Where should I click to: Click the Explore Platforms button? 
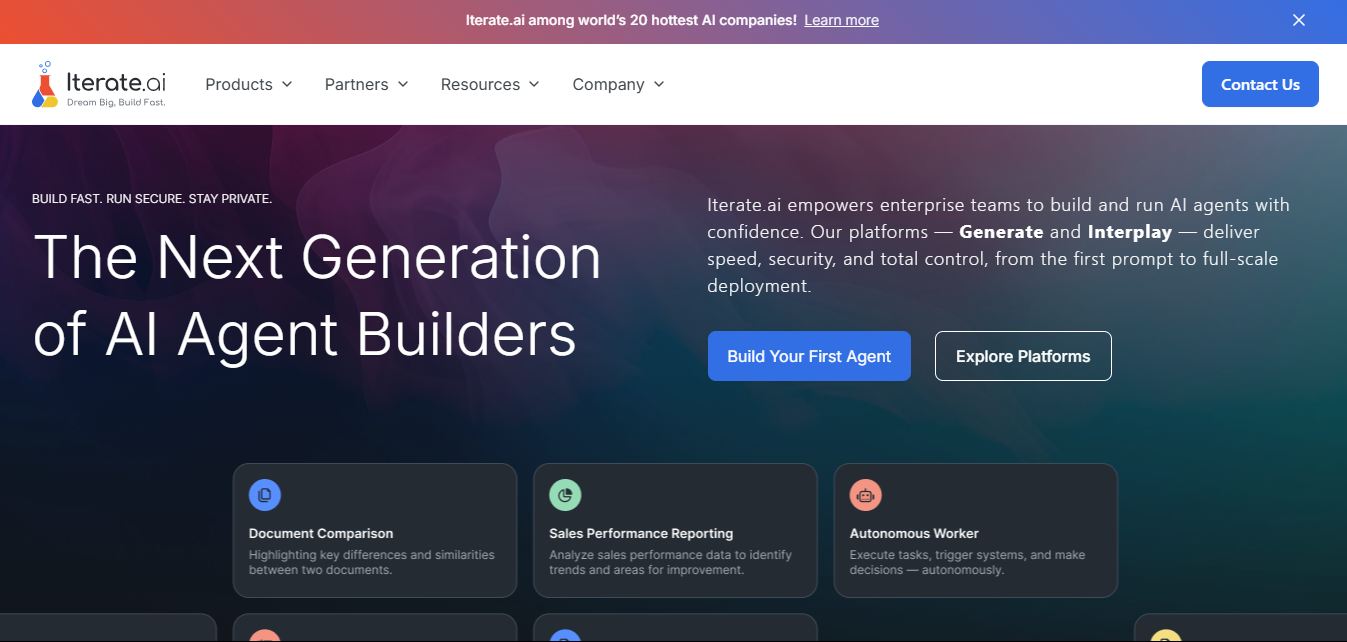click(1023, 356)
